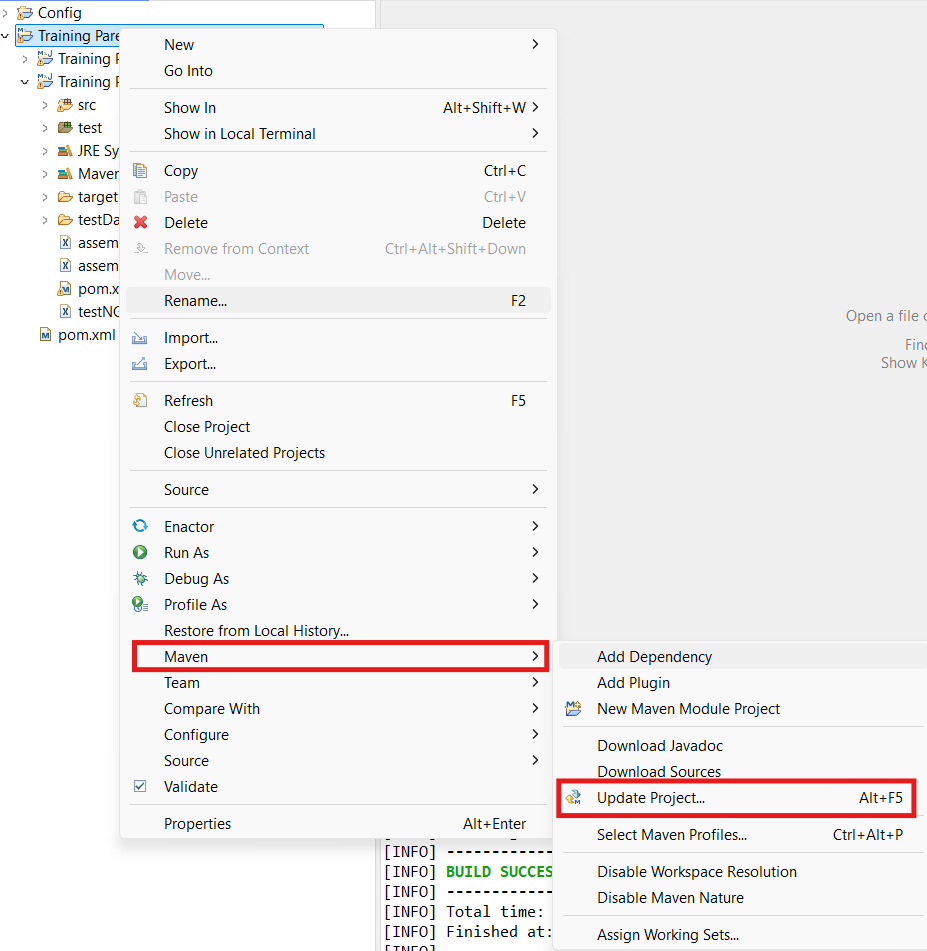Select Assign Working Sets...
Viewport: 927px width, 951px height.
click(743, 935)
